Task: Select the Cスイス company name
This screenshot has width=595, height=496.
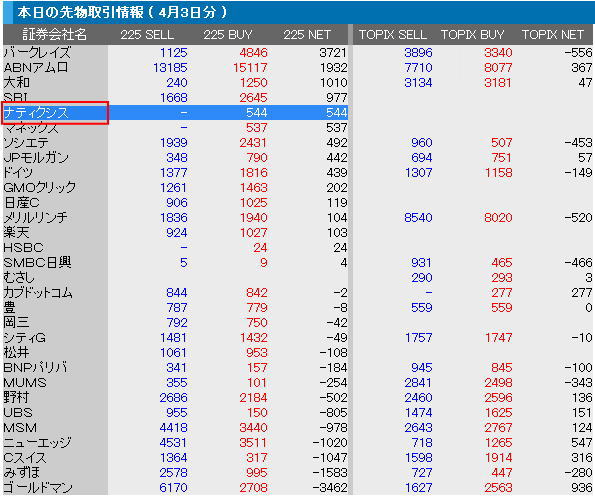Action: 25,458
